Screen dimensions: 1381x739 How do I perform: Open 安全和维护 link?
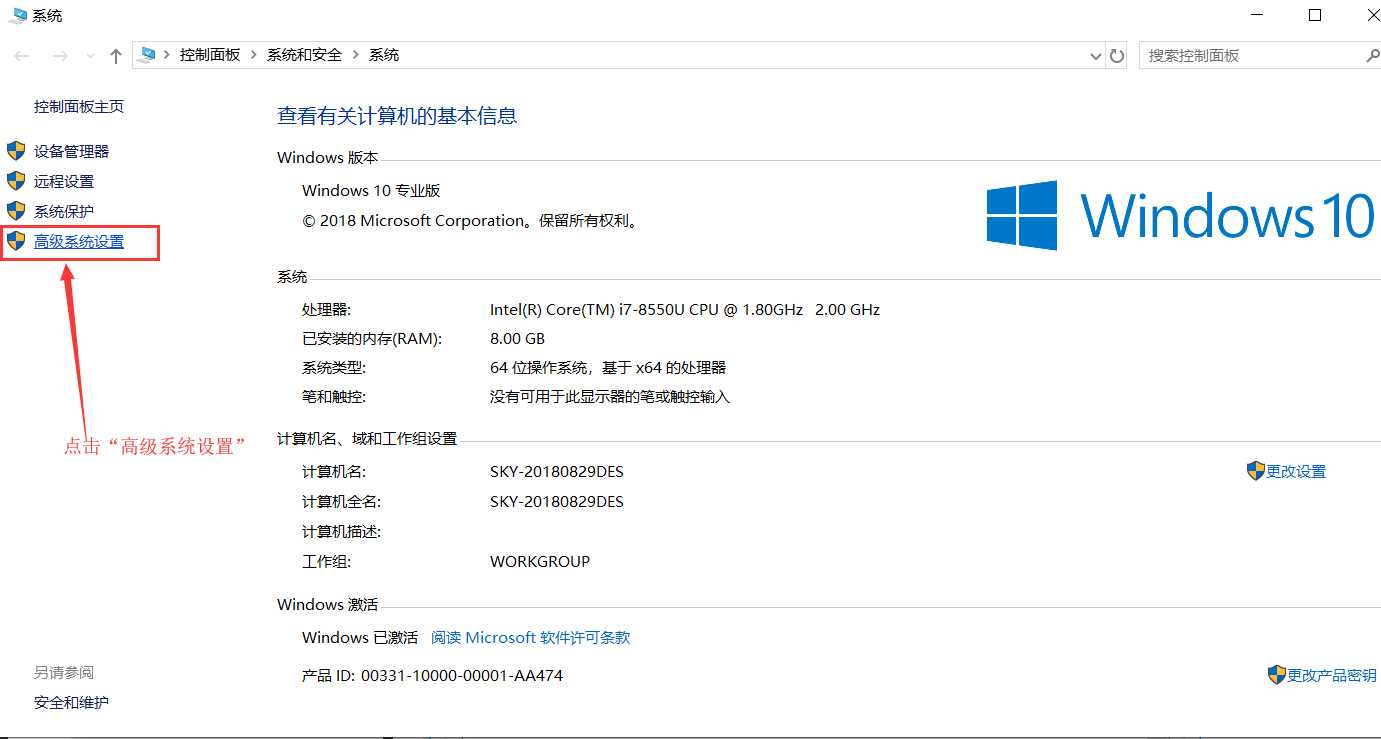(x=72, y=703)
